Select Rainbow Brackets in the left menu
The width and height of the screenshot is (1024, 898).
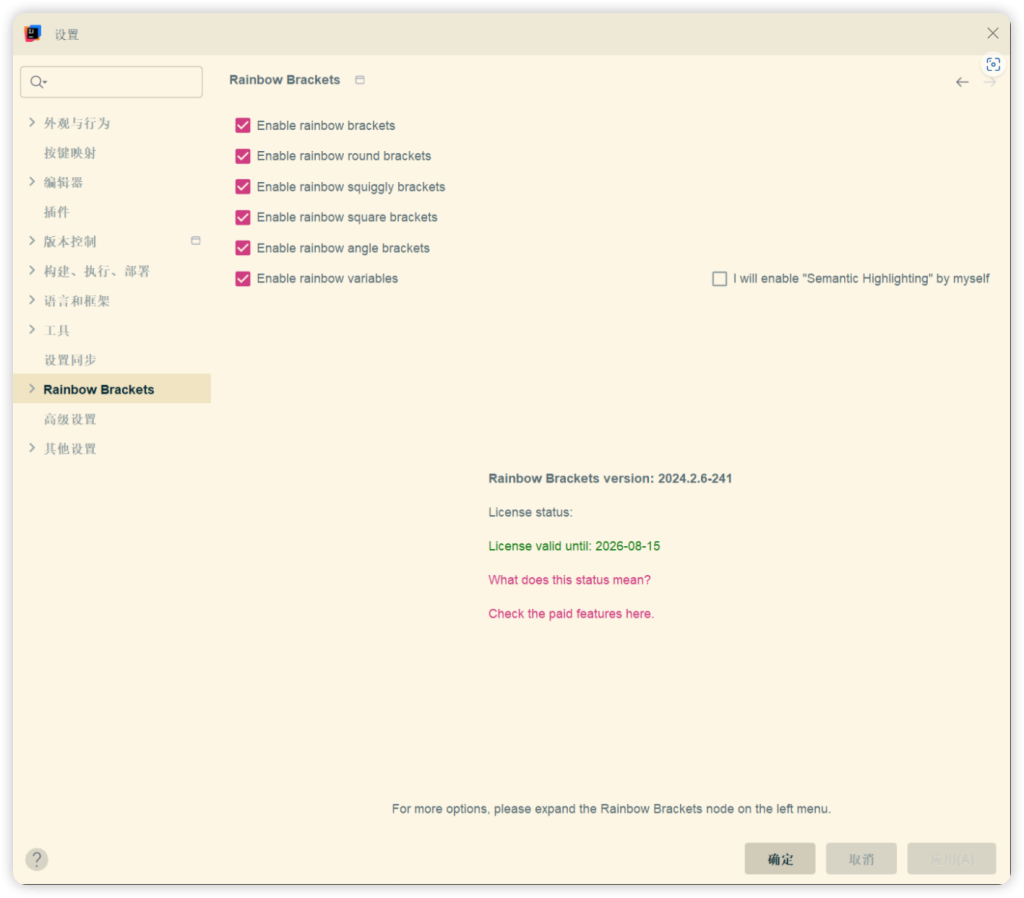click(112, 389)
